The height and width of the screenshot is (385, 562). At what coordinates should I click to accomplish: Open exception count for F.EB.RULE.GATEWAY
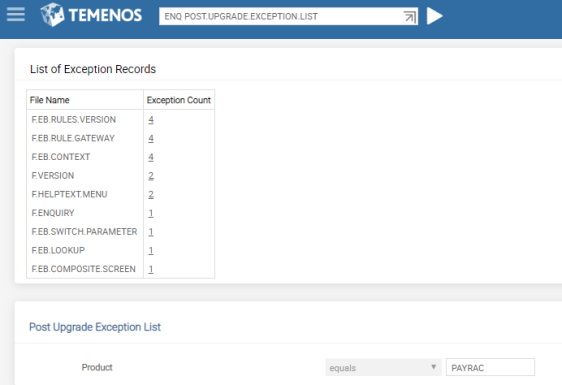(x=151, y=138)
